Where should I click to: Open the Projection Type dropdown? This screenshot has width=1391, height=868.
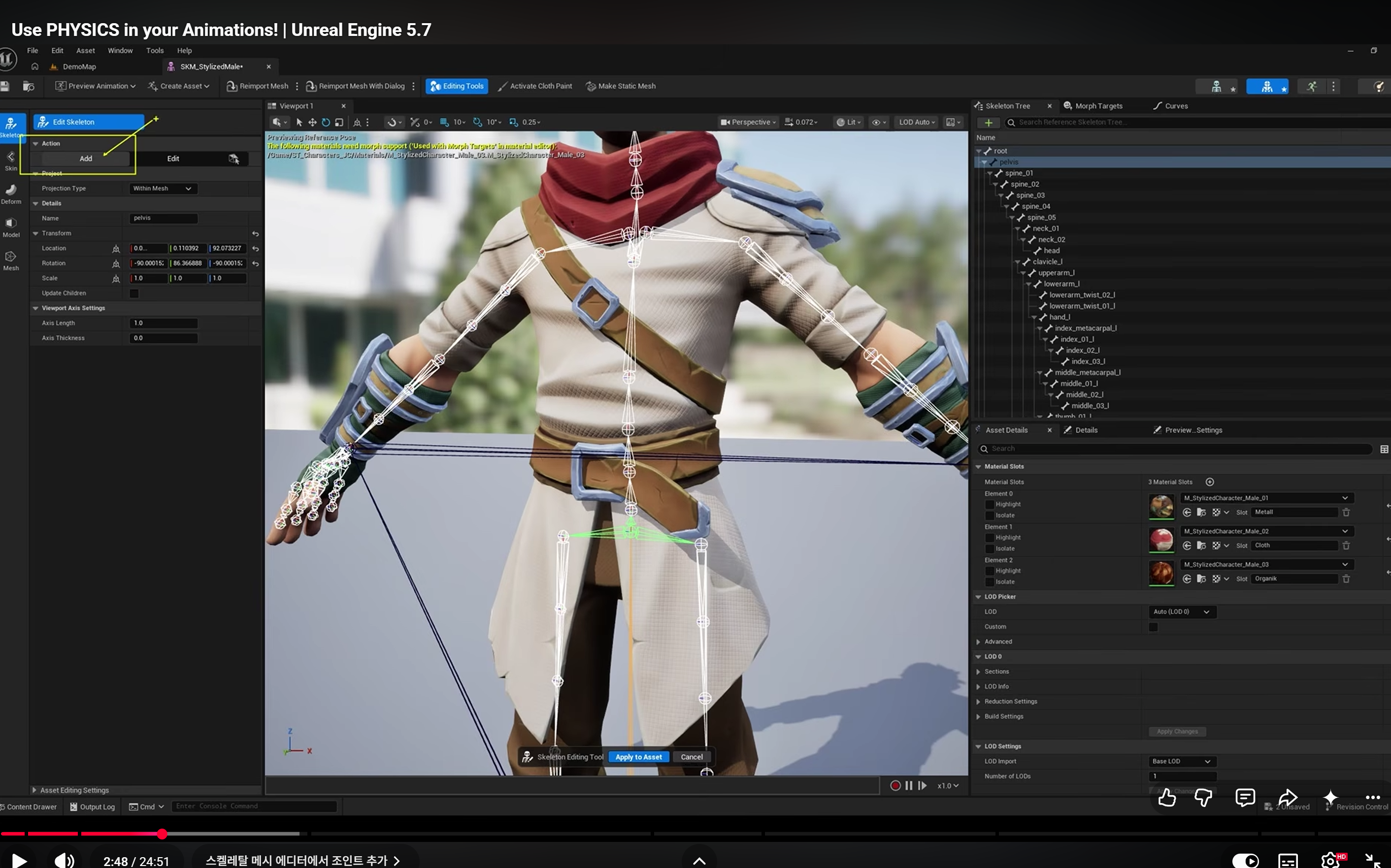tap(163, 189)
